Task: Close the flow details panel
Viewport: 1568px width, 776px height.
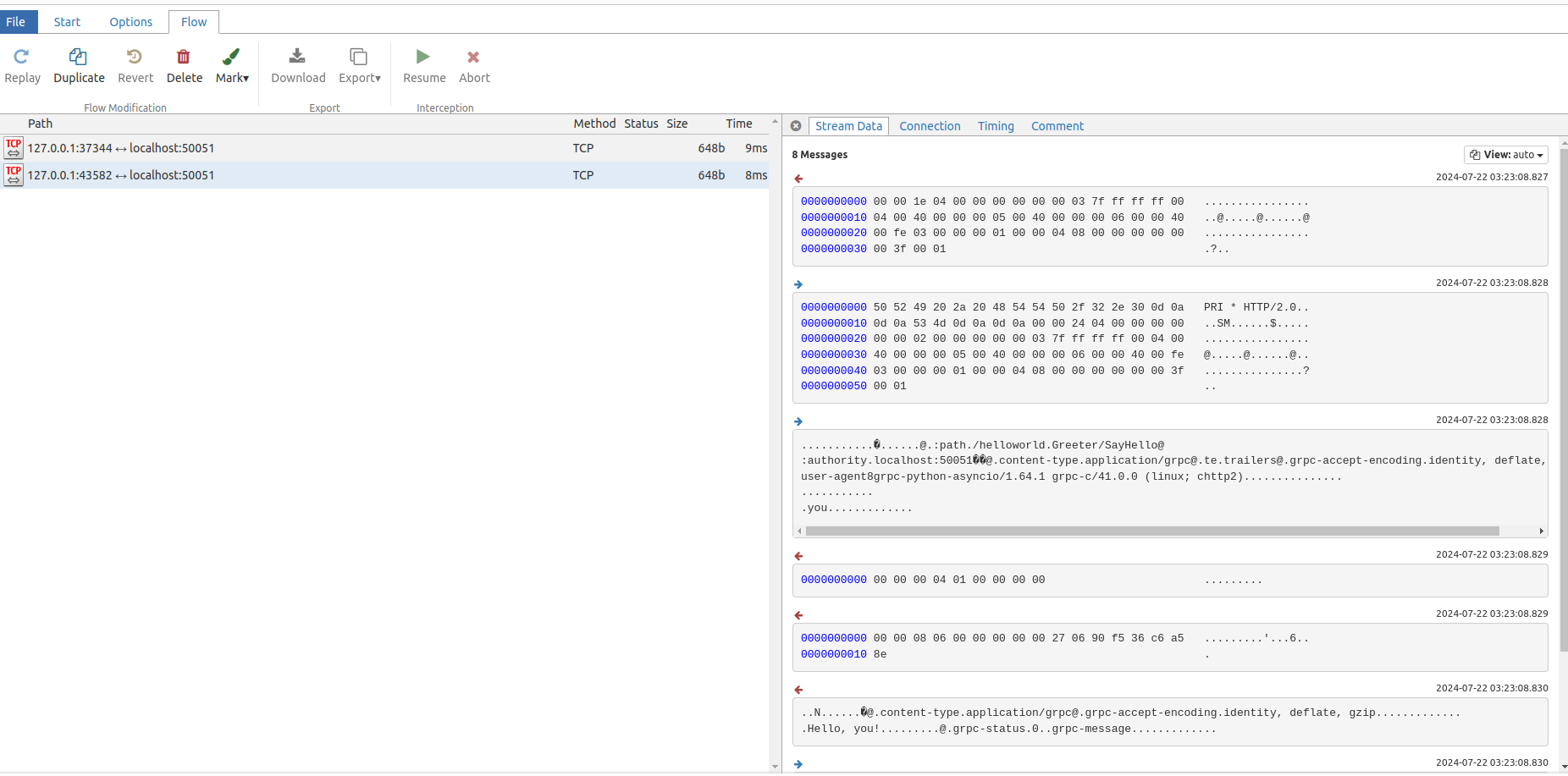Action: point(796,126)
